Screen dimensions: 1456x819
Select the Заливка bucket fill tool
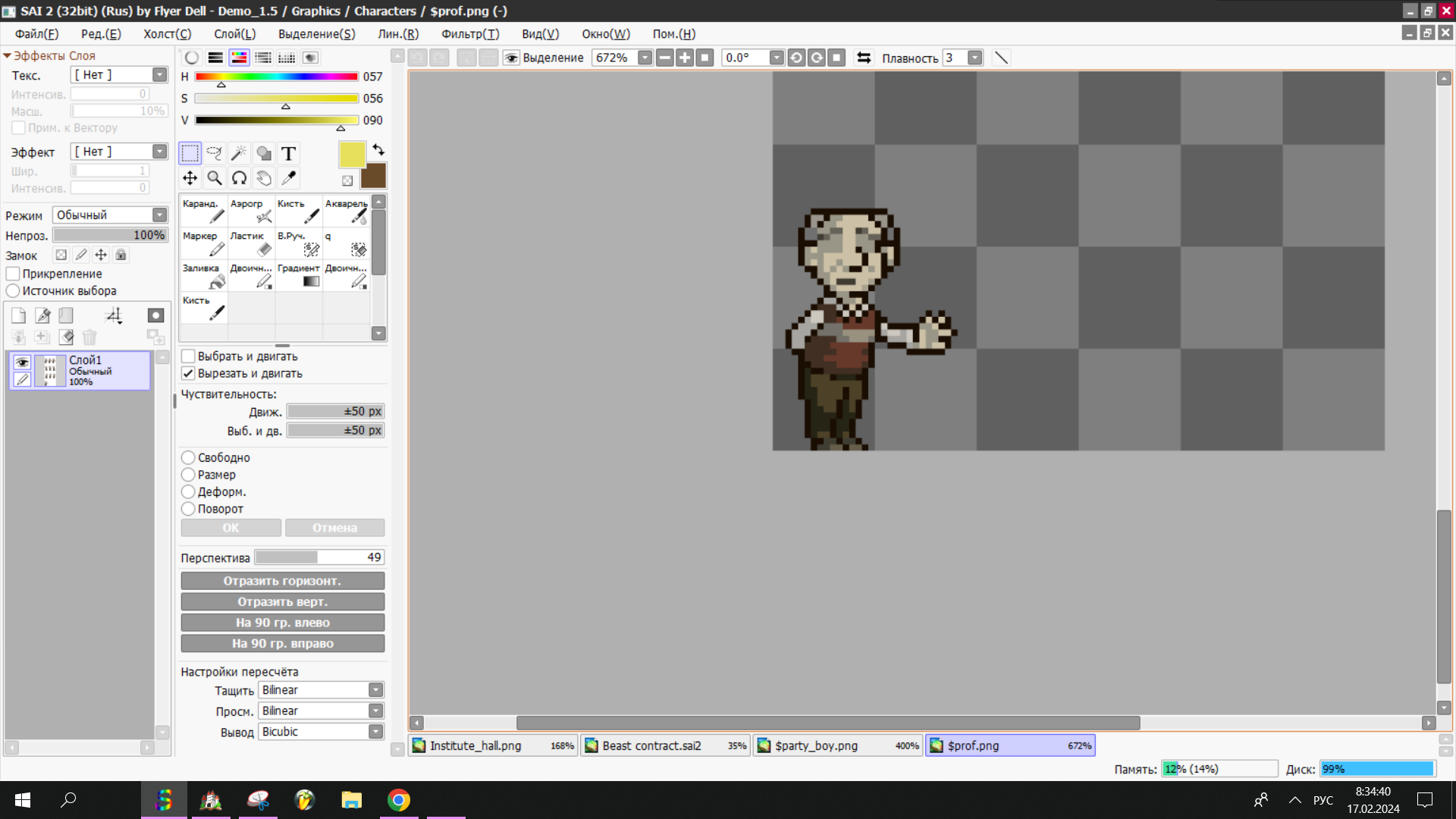coord(203,275)
